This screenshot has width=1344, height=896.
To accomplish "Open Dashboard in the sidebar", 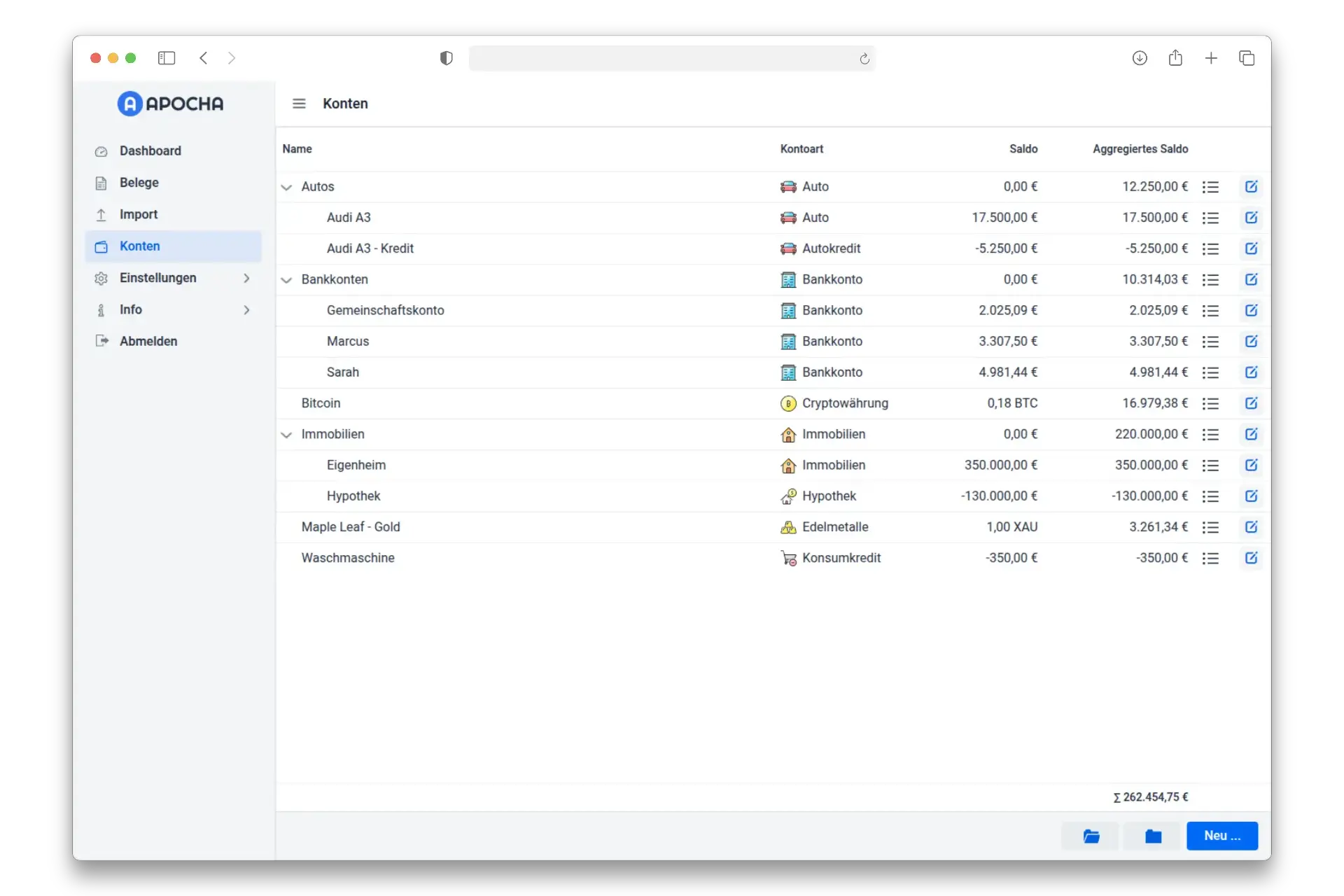I will [x=150, y=151].
